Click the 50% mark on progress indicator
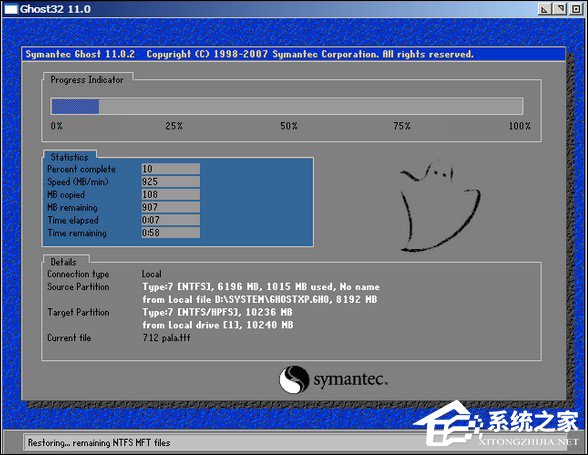This screenshot has width=588, height=455. click(x=289, y=126)
